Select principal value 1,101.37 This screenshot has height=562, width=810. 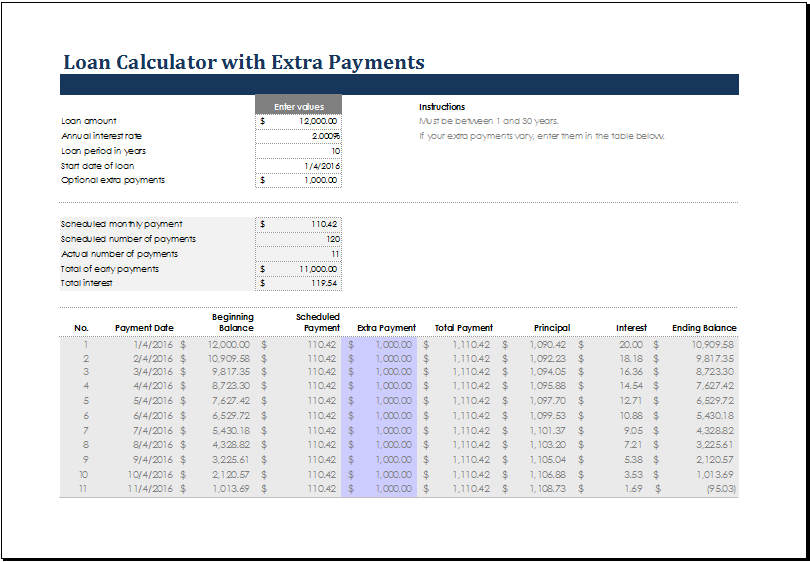(548, 431)
